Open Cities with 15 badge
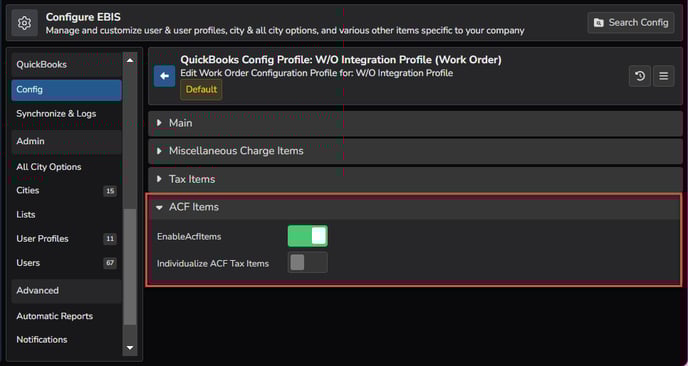 (x=66, y=190)
